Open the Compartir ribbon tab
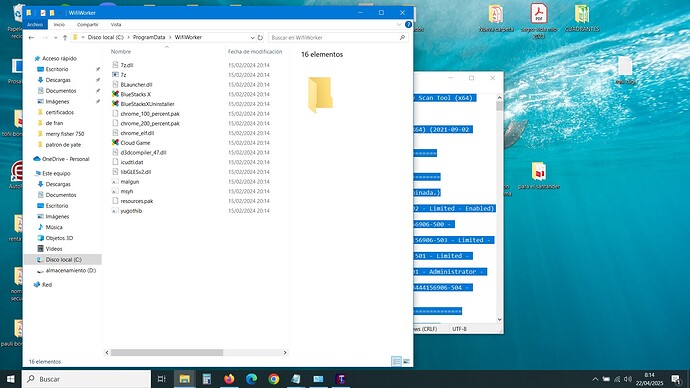 tap(88, 25)
